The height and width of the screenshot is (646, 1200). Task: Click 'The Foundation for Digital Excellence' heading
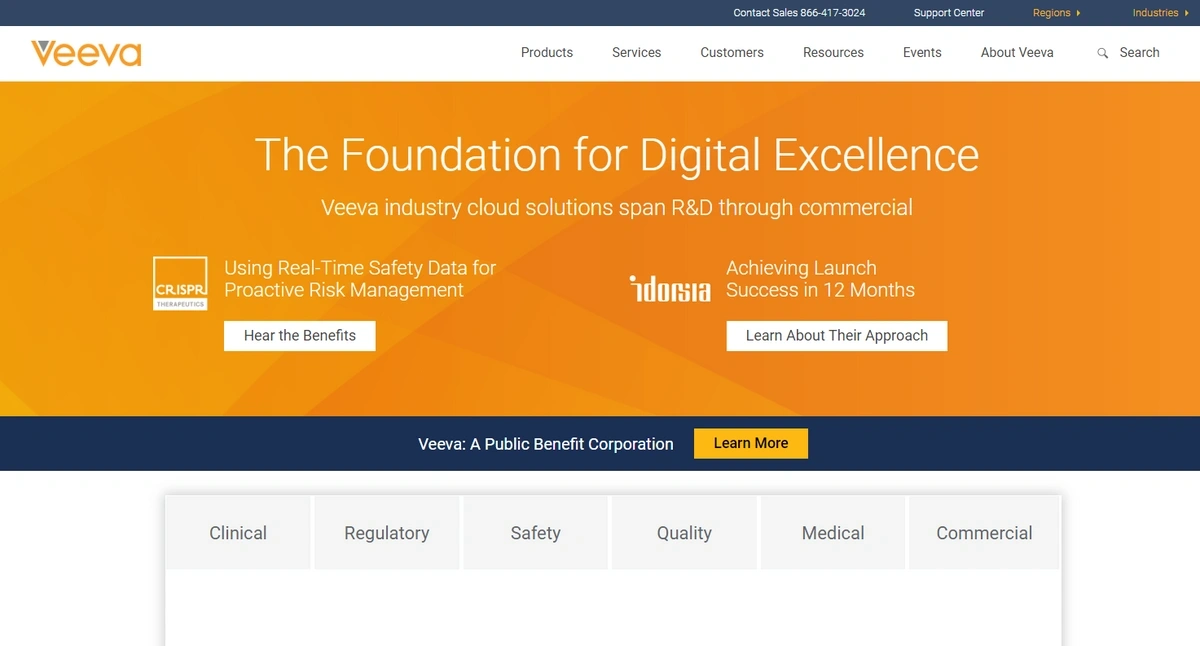click(617, 155)
